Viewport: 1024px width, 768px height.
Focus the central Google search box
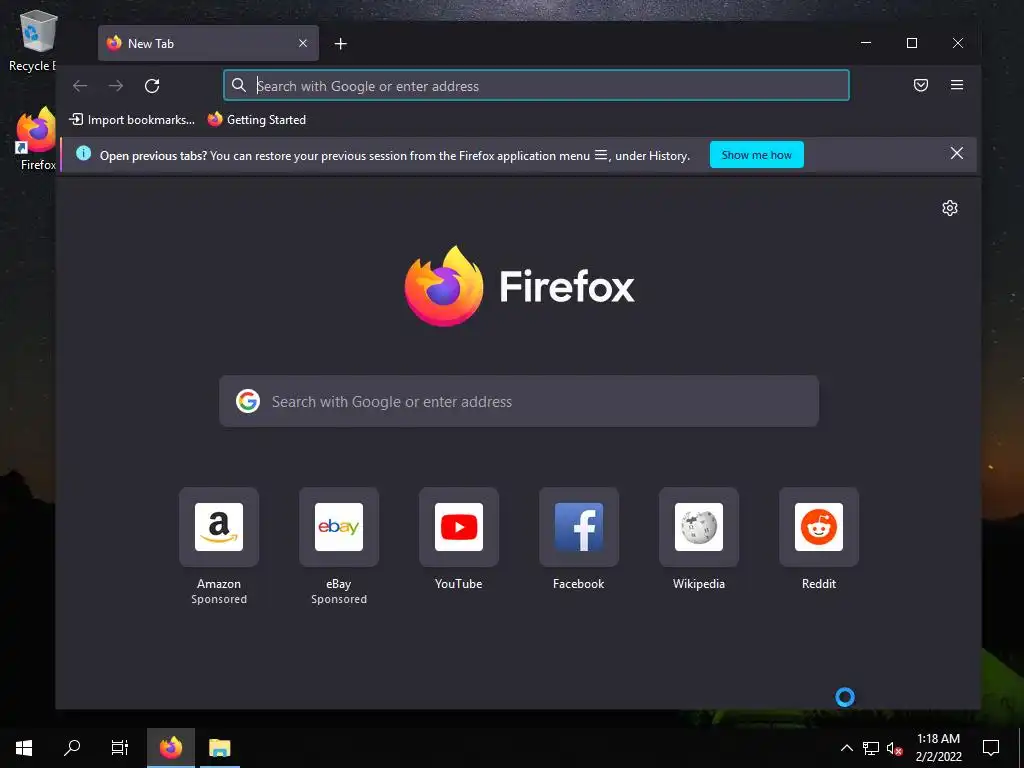(519, 401)
